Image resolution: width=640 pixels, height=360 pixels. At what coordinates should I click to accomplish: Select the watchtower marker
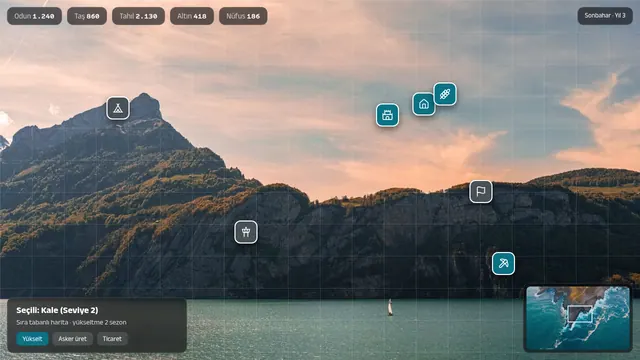tap(246, 232)
